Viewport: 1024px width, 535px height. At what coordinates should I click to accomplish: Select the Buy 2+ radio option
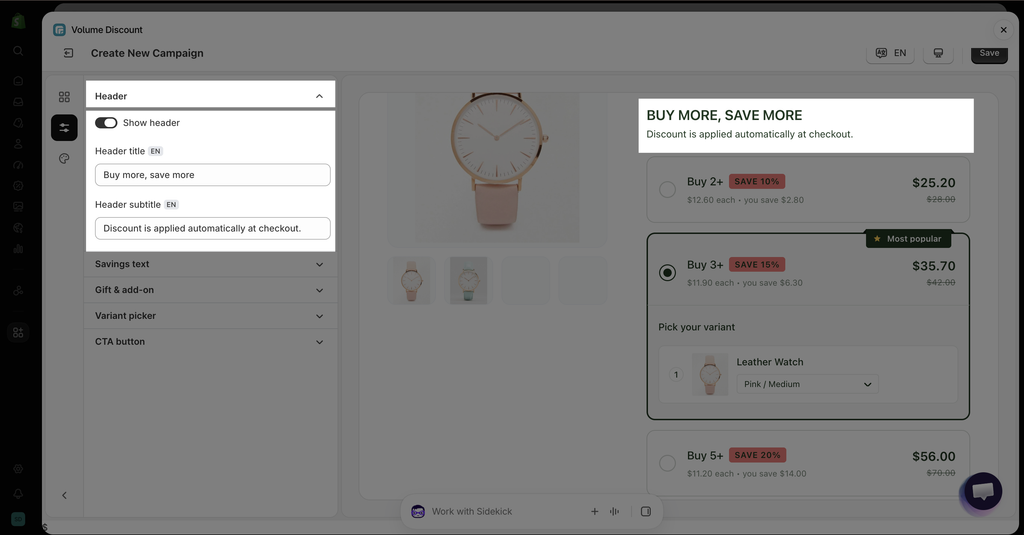click(x=667, y=189)
